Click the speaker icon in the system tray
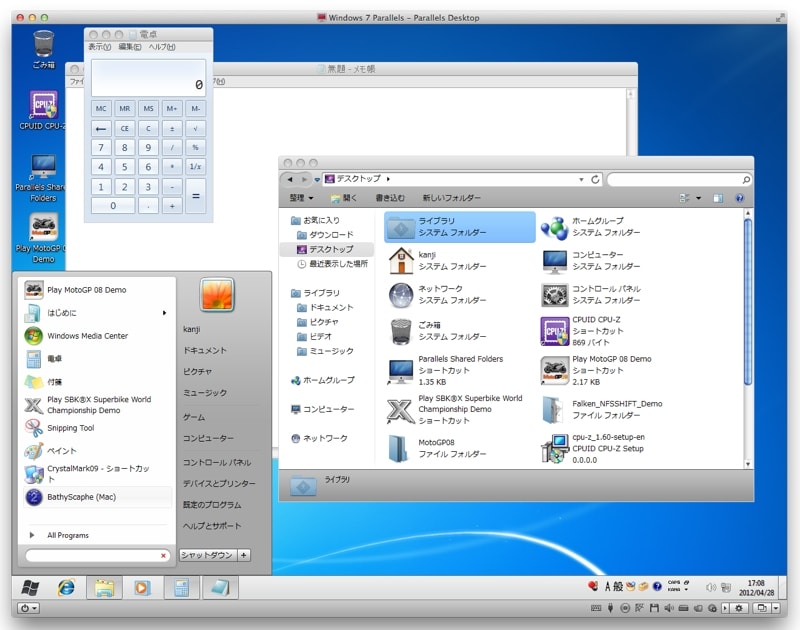Screen dimensions: 800x630 (711, 588)
